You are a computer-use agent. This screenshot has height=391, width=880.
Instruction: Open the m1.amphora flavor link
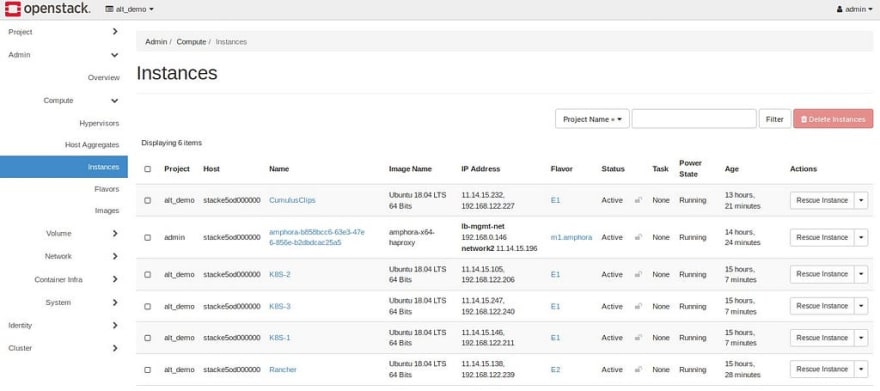571,237
